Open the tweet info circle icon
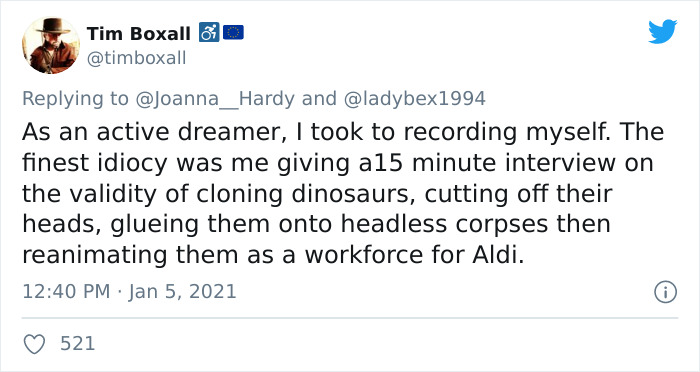Image resolution: width=700 pixels, height=372 pixels. pos(665,292)
